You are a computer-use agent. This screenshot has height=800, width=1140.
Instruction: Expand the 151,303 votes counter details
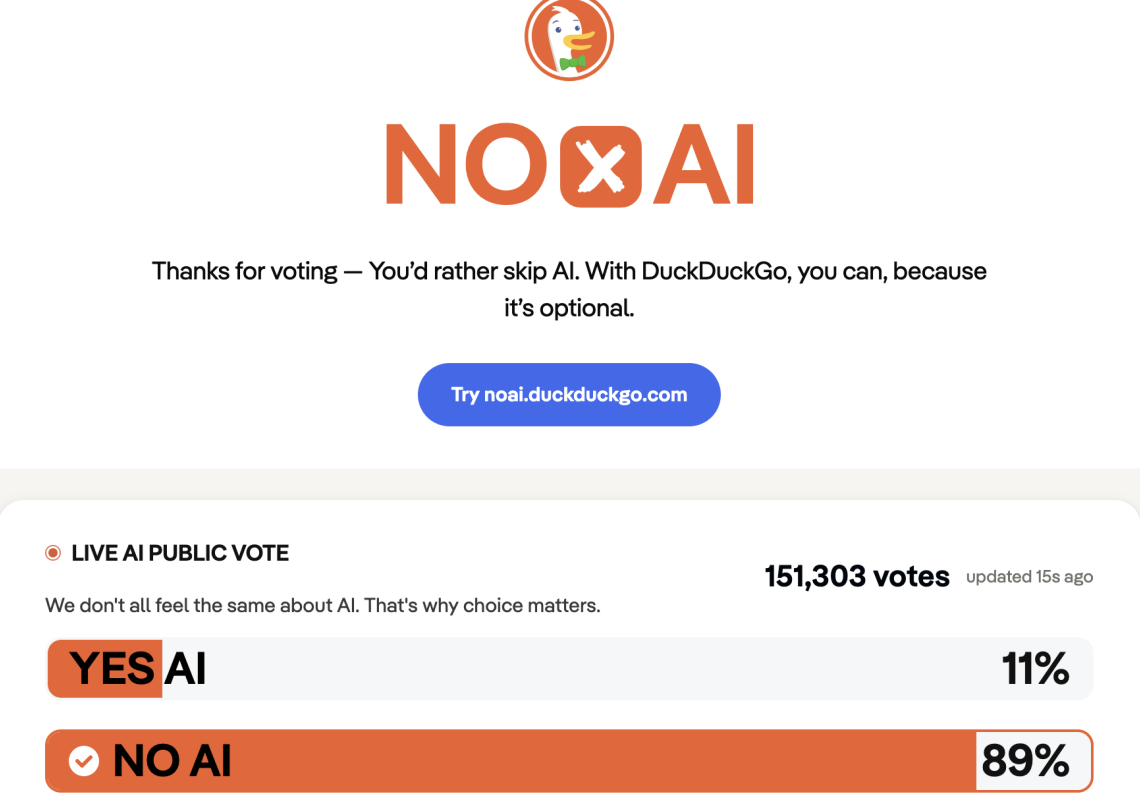pyautogui.click(x=856, y=576)
